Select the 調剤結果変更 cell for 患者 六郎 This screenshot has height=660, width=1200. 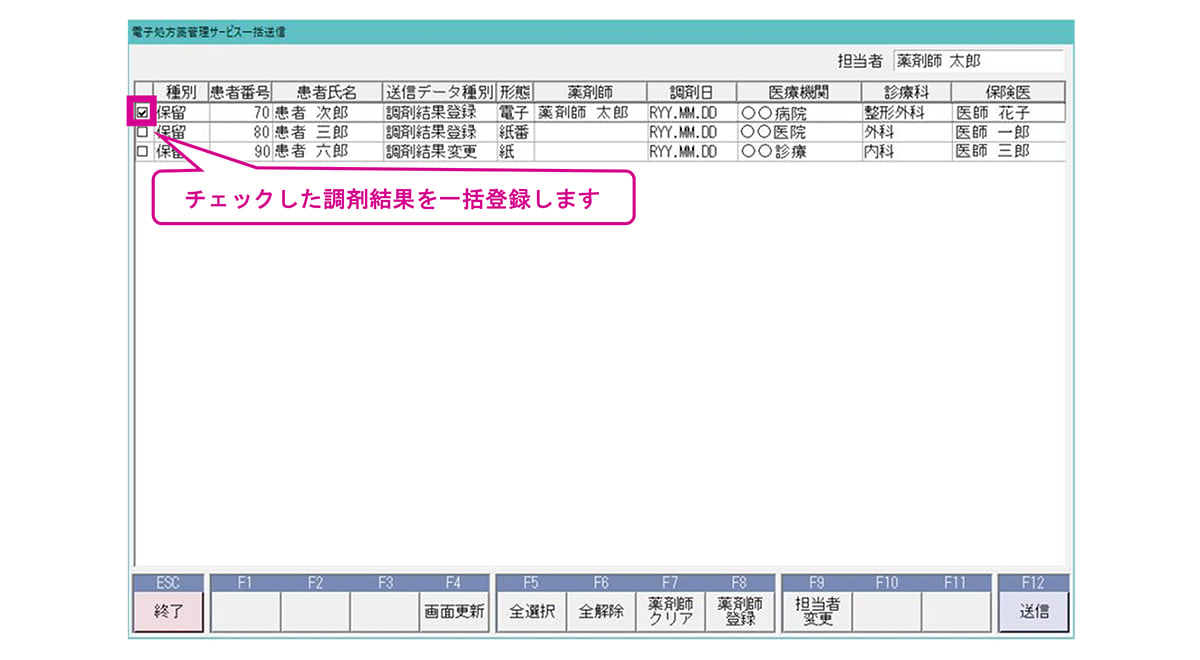pyautogui.click(x=439, y=152)
